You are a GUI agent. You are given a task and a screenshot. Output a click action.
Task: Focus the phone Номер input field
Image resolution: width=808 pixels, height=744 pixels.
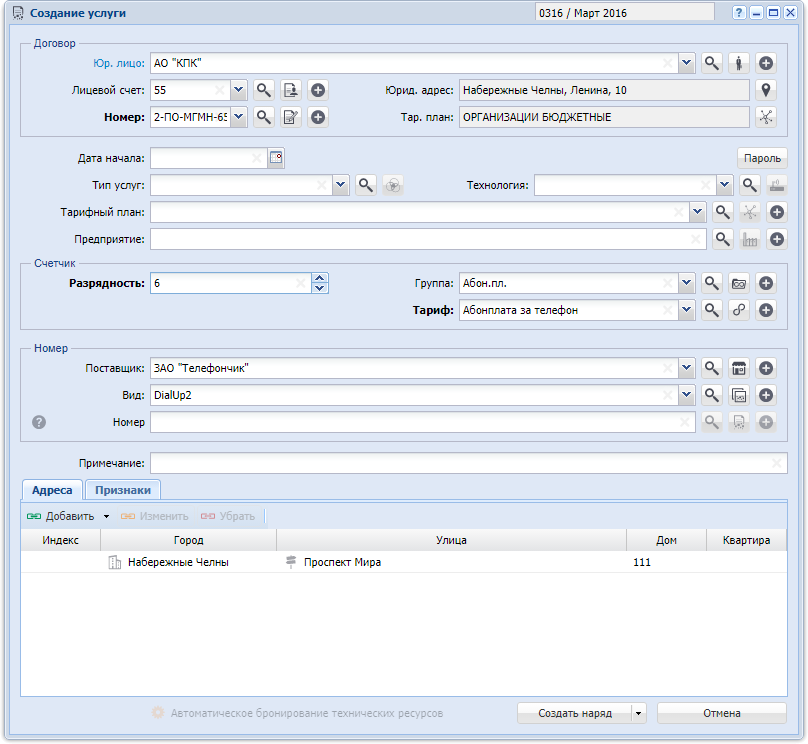423,422
